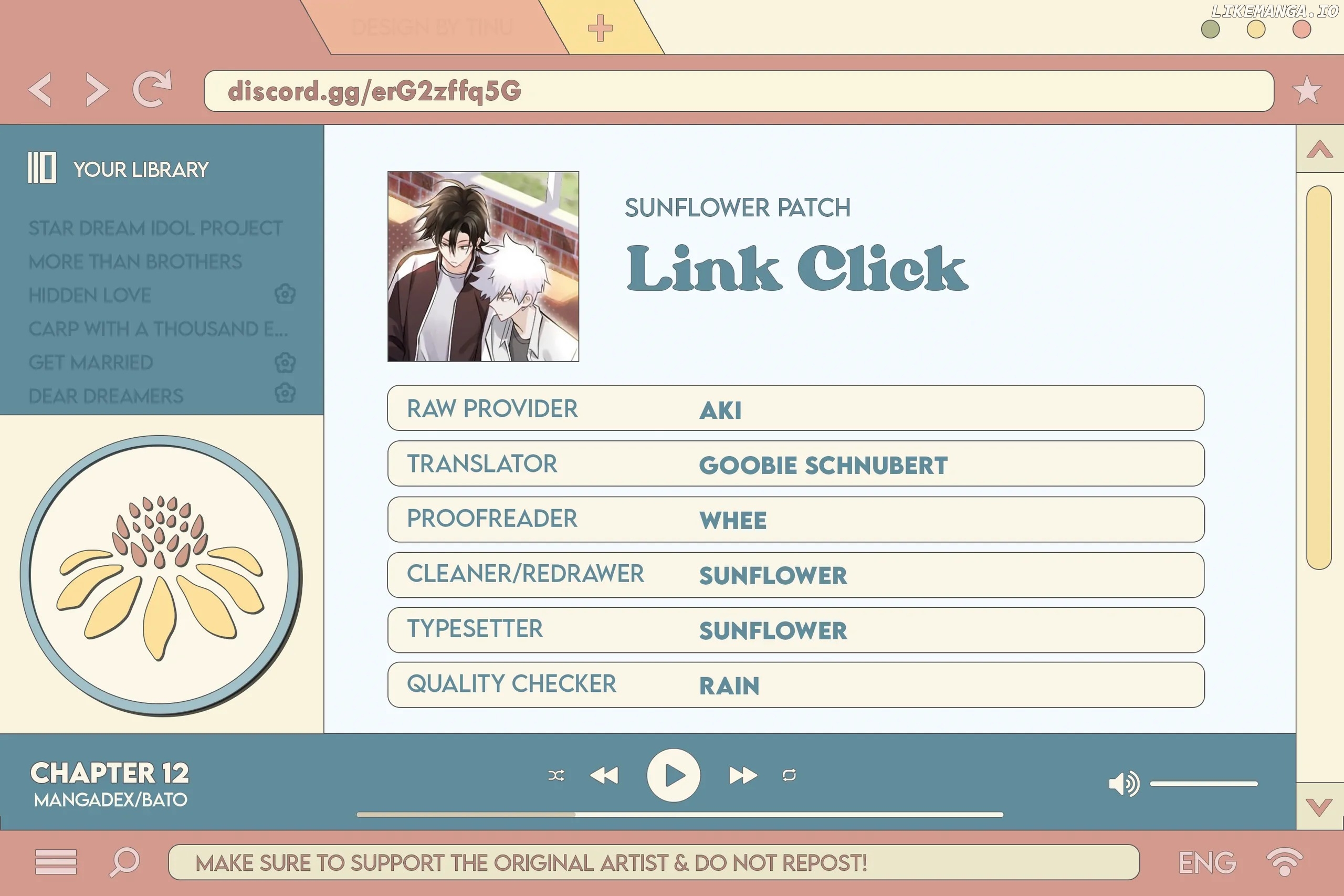The width and height of the screenshot is (1344, 896).
Task: Click the magnifier search icon
Action: click(124, 862)
